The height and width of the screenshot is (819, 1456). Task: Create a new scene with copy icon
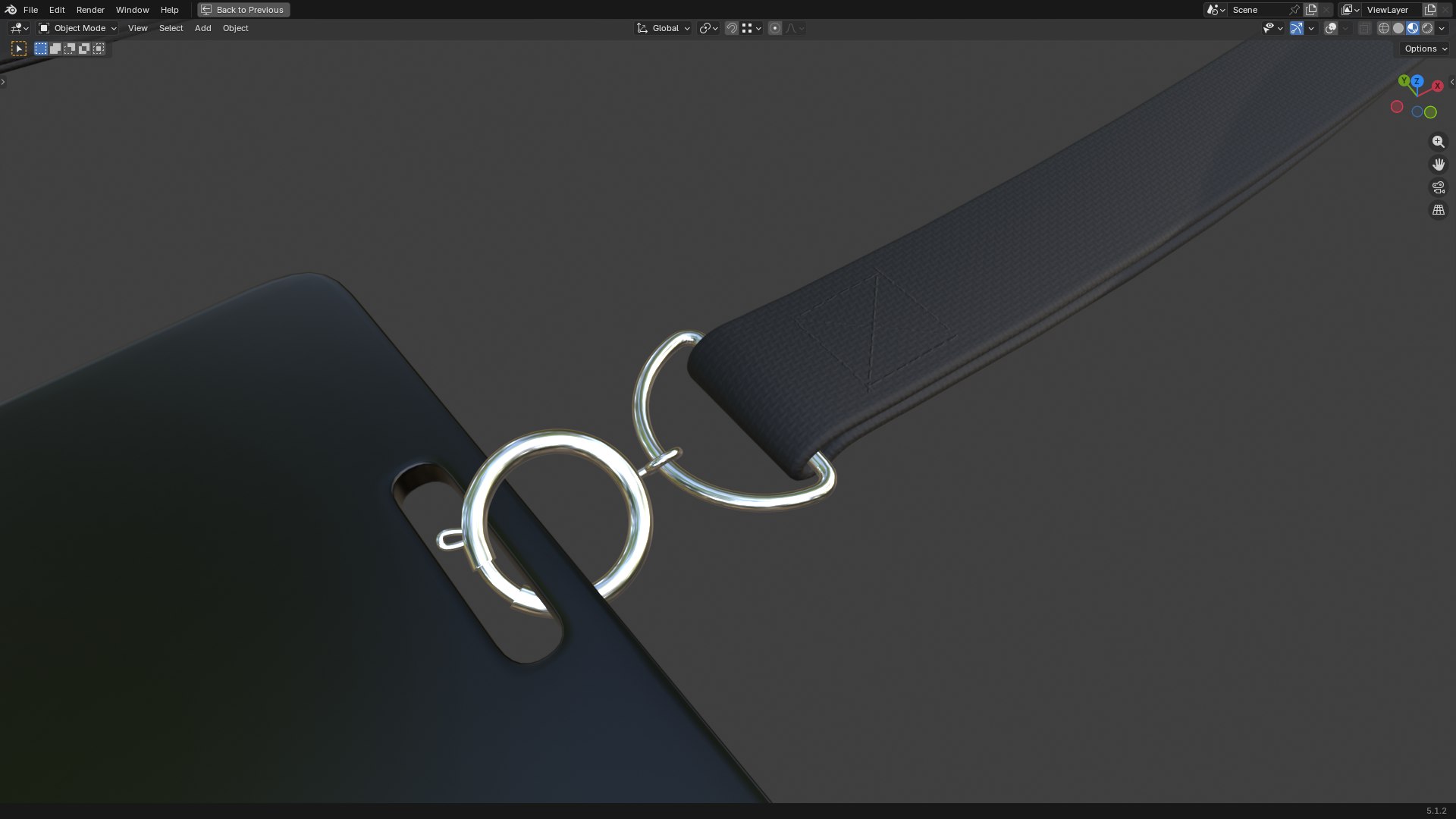coord(1311,10)
